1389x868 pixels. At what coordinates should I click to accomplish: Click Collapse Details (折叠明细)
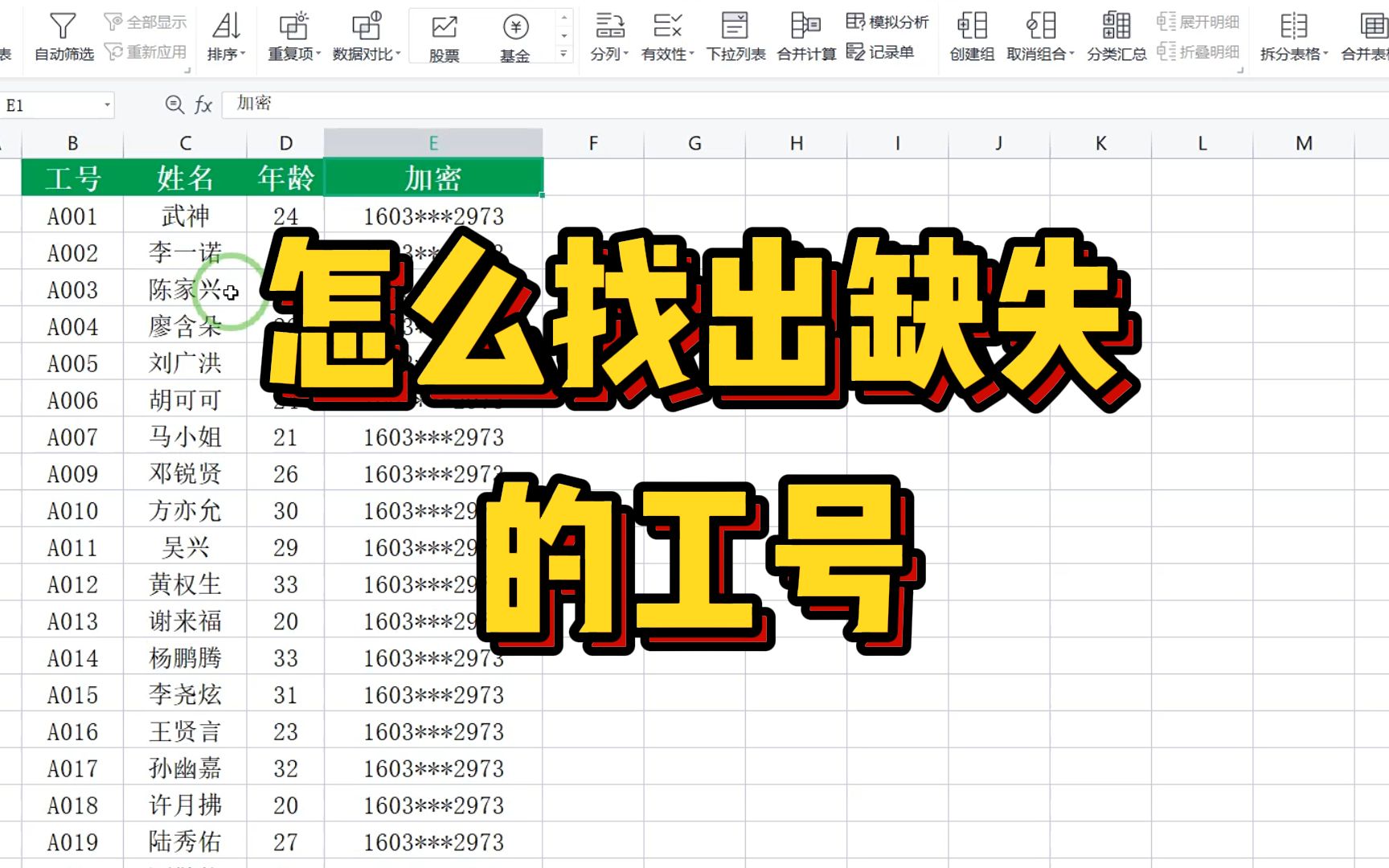point(1198,52)
